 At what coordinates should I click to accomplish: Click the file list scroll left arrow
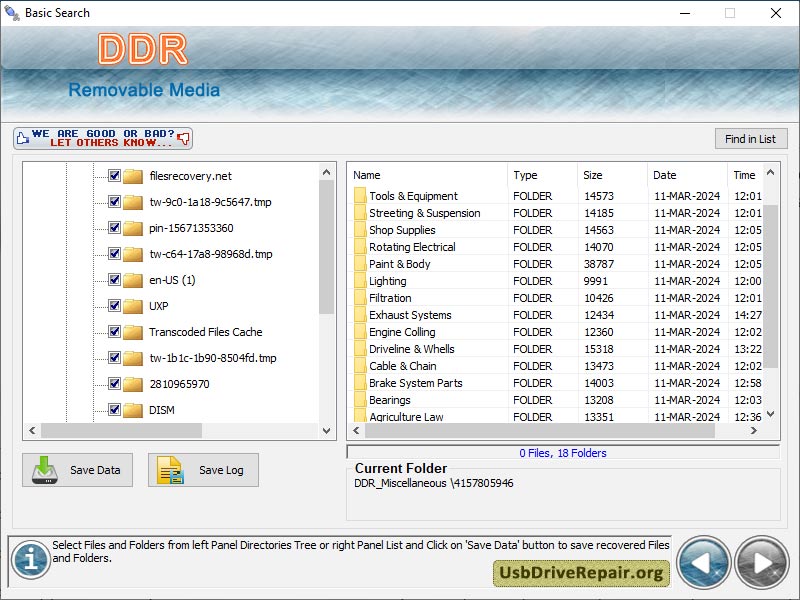click(356, 431)
